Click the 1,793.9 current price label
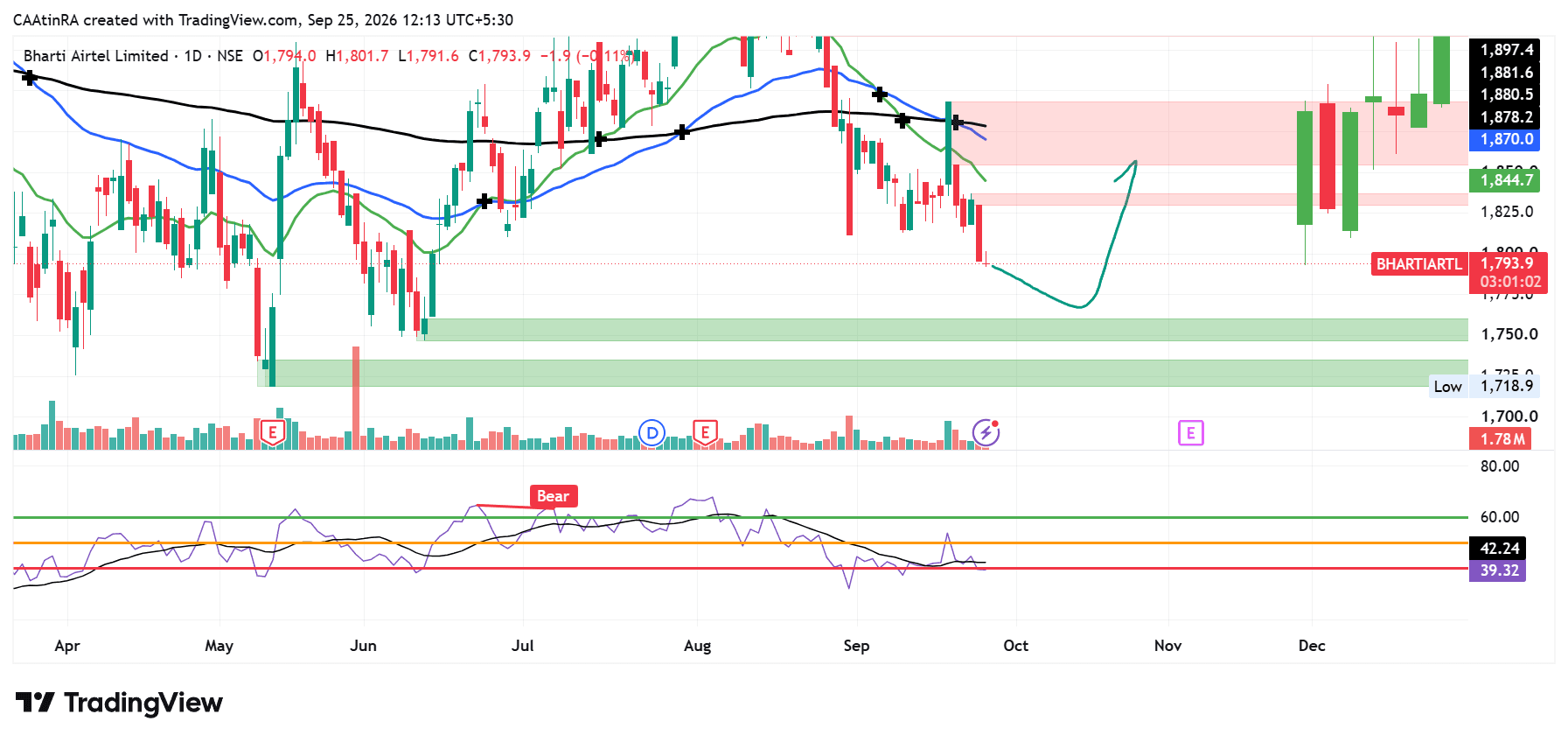Screen dimensions: 1568x742 1508,262
